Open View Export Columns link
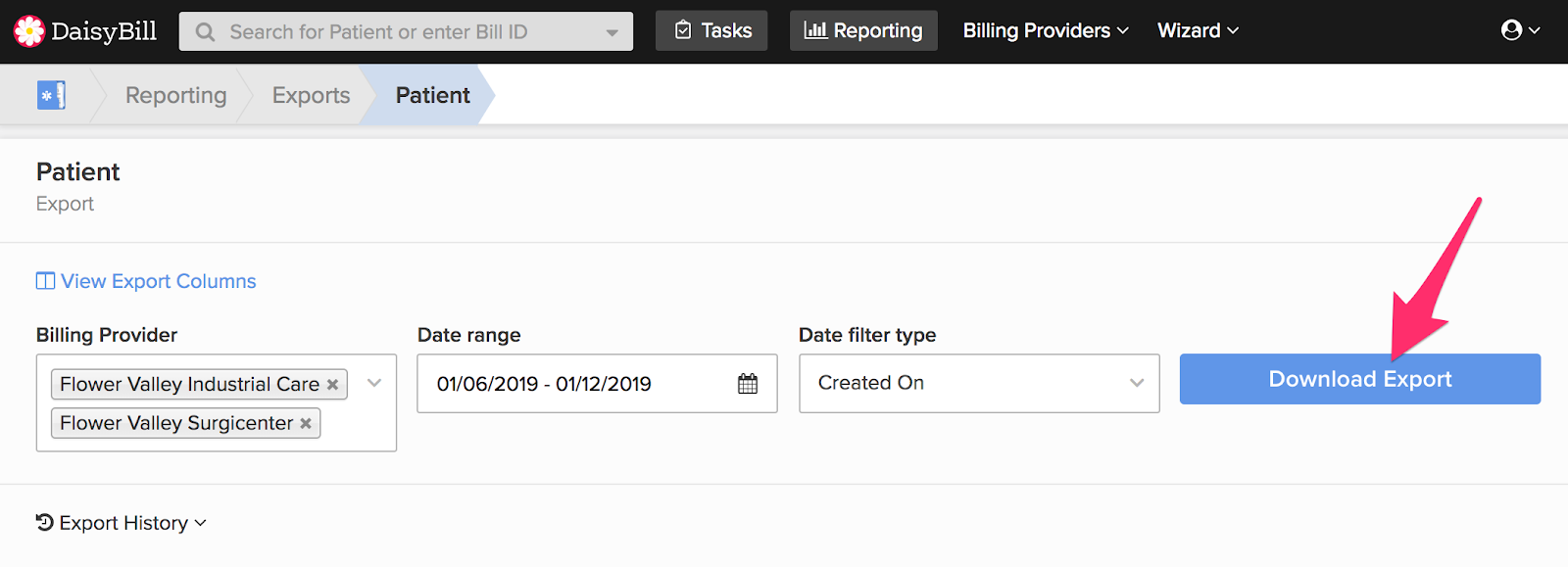The width and height of the screenshot is (1568, 567). coord(146,281)
